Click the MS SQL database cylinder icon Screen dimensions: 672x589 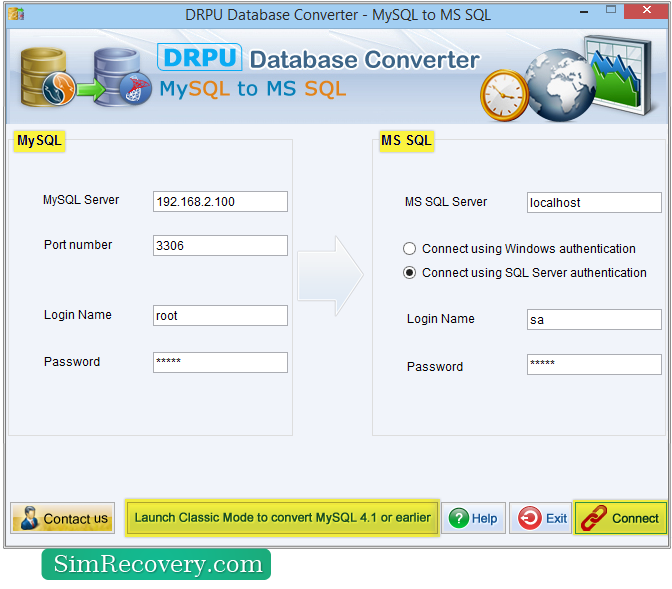(123, 77)
